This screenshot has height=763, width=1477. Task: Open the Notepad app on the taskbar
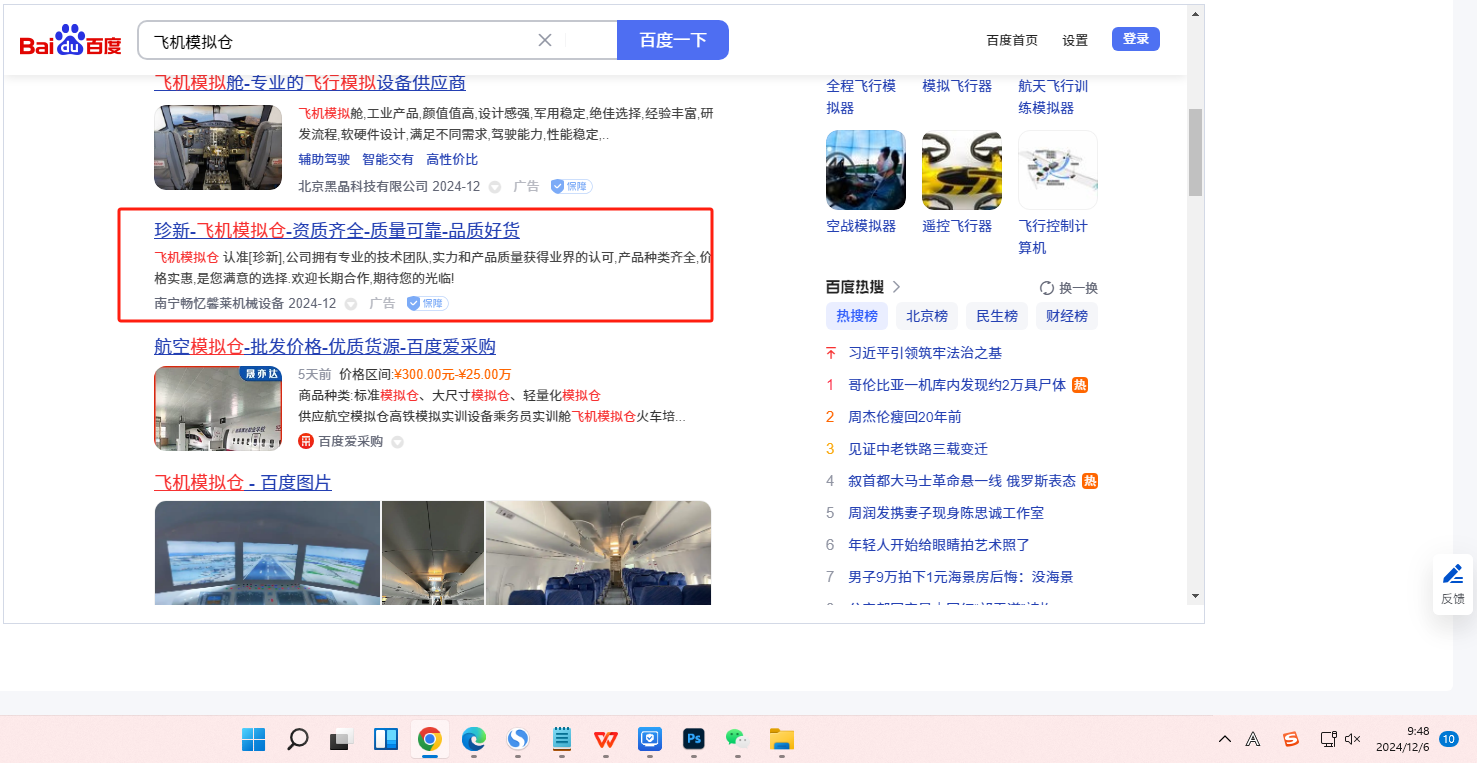pyautogui.click(x=562, y=740)
